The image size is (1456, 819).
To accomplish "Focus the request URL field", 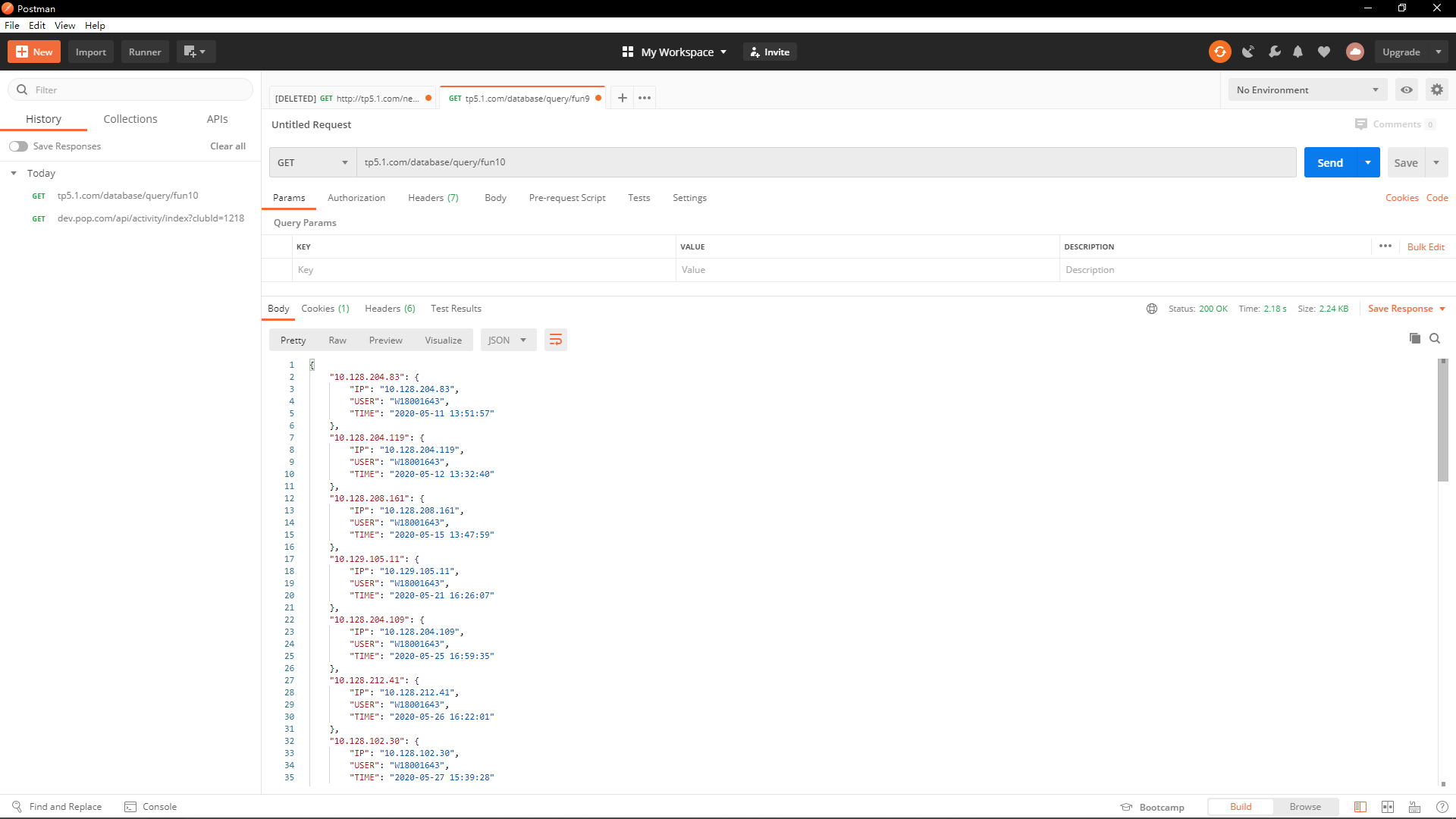I will (826, 162).
